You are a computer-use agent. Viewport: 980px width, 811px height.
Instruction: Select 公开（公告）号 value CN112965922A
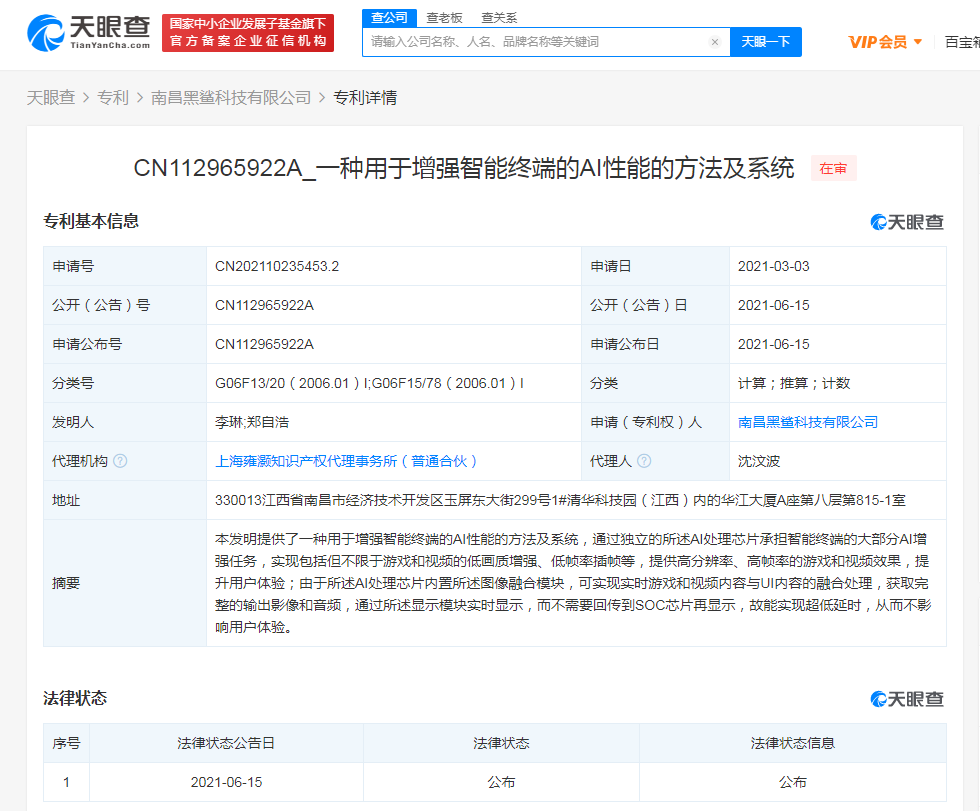point(264,306)
